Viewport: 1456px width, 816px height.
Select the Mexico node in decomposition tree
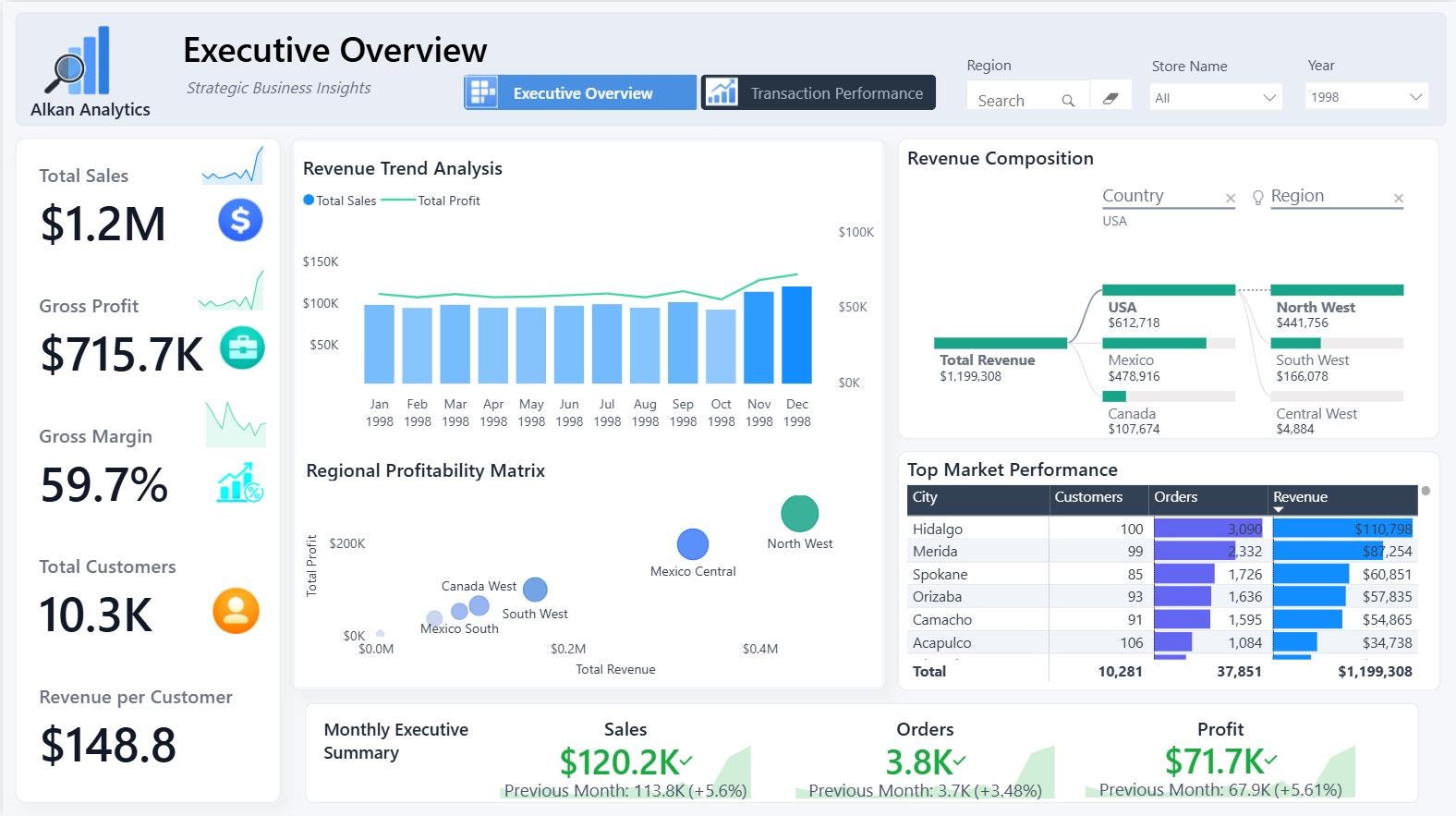tap(1168, 361)
